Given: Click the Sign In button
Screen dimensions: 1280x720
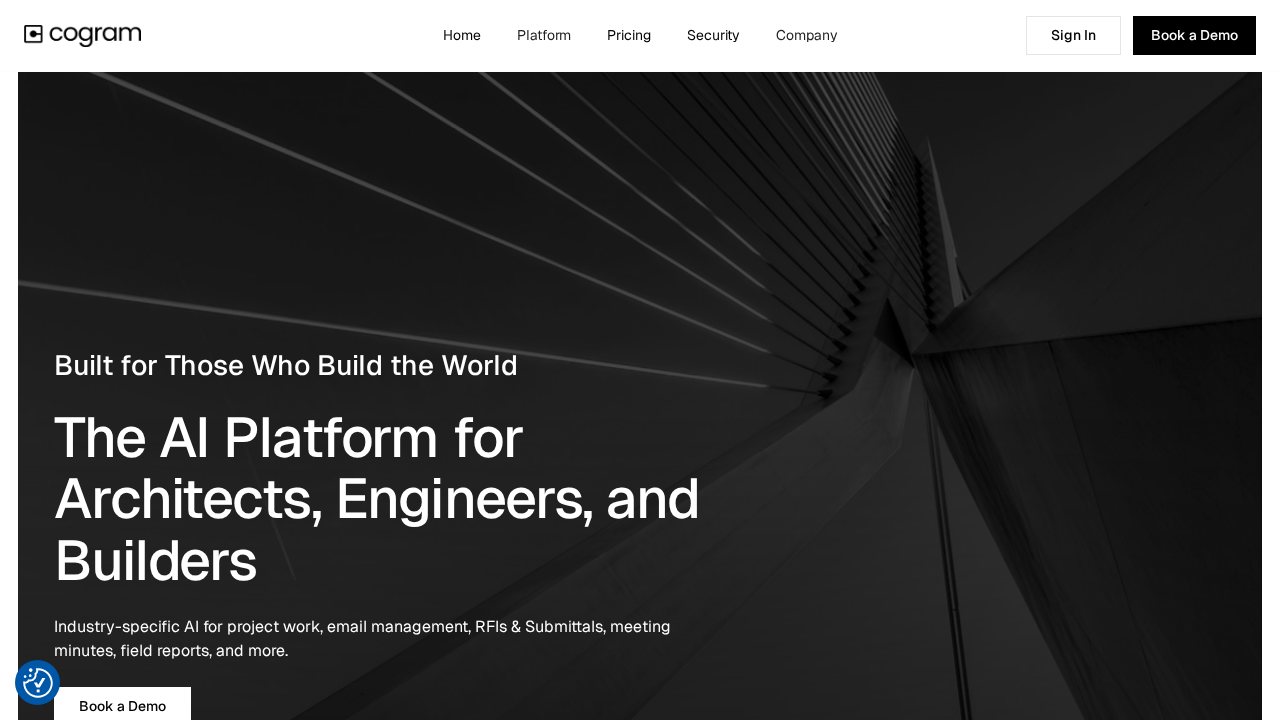Looking at the screenshot, I should point(1073,35).
